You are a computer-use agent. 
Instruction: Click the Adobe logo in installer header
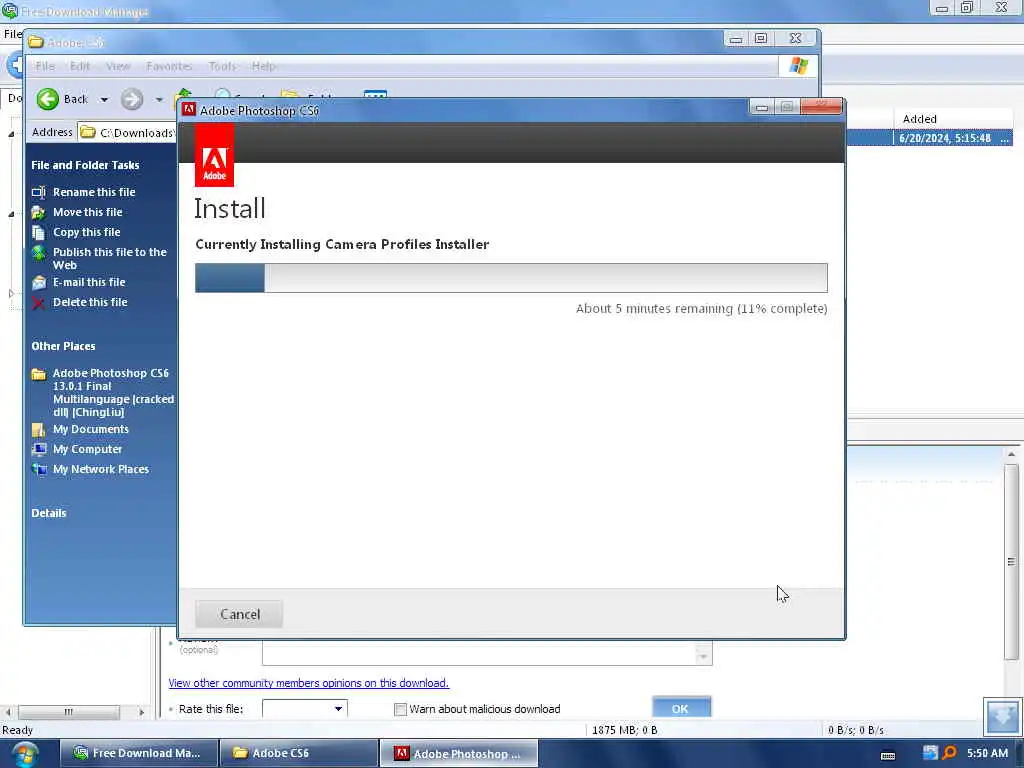click(214, 155)
